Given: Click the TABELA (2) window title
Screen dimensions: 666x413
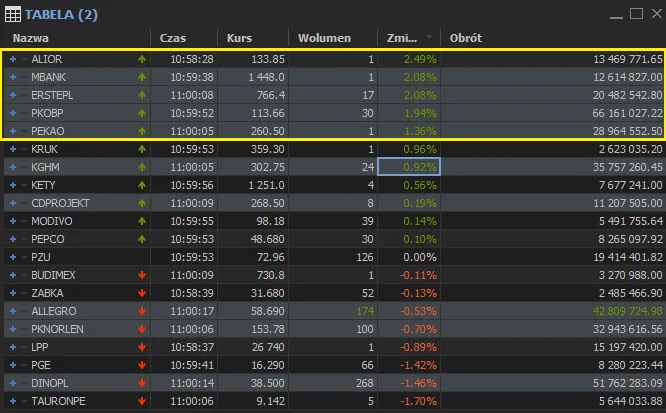Looking at the screenshot, I should 61,14.
